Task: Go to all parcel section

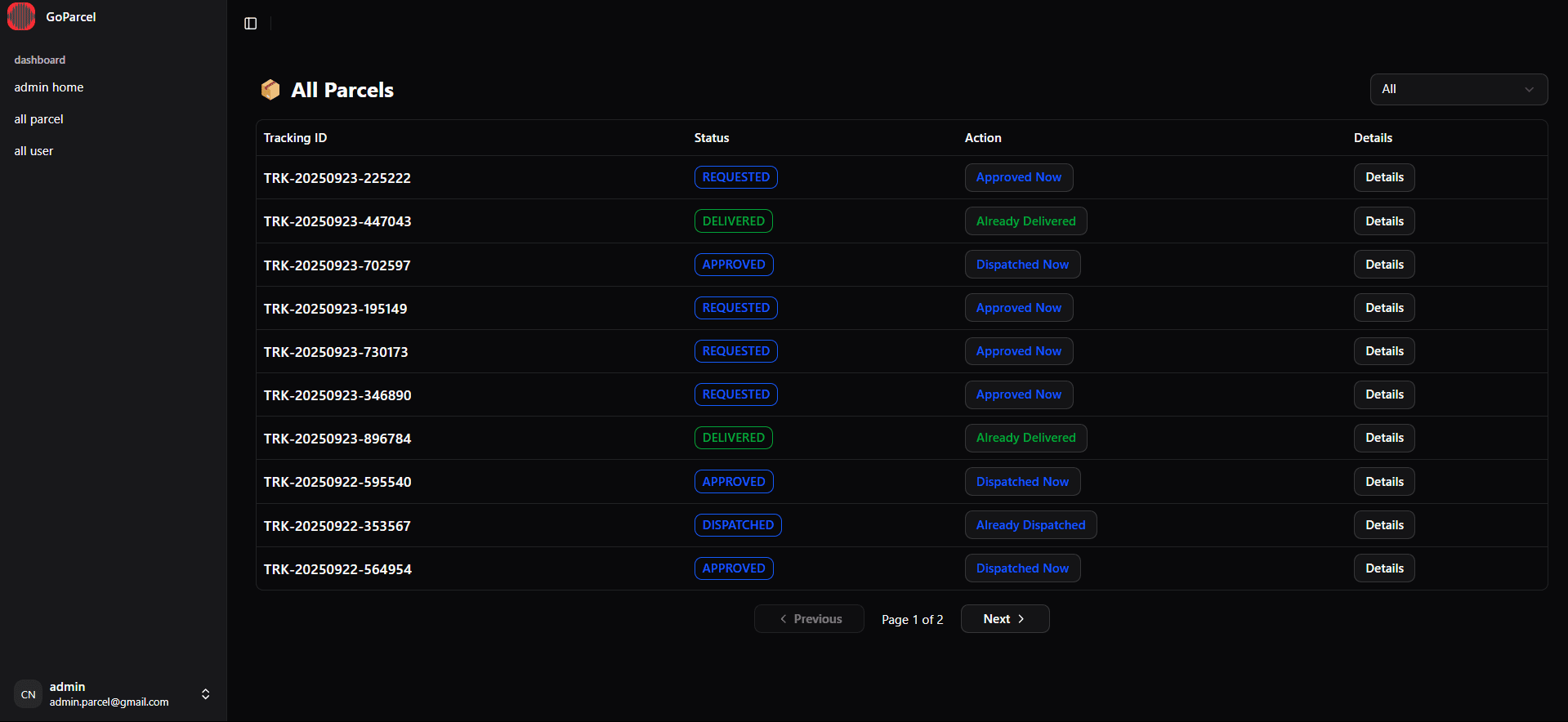Action: click(38, 119)
